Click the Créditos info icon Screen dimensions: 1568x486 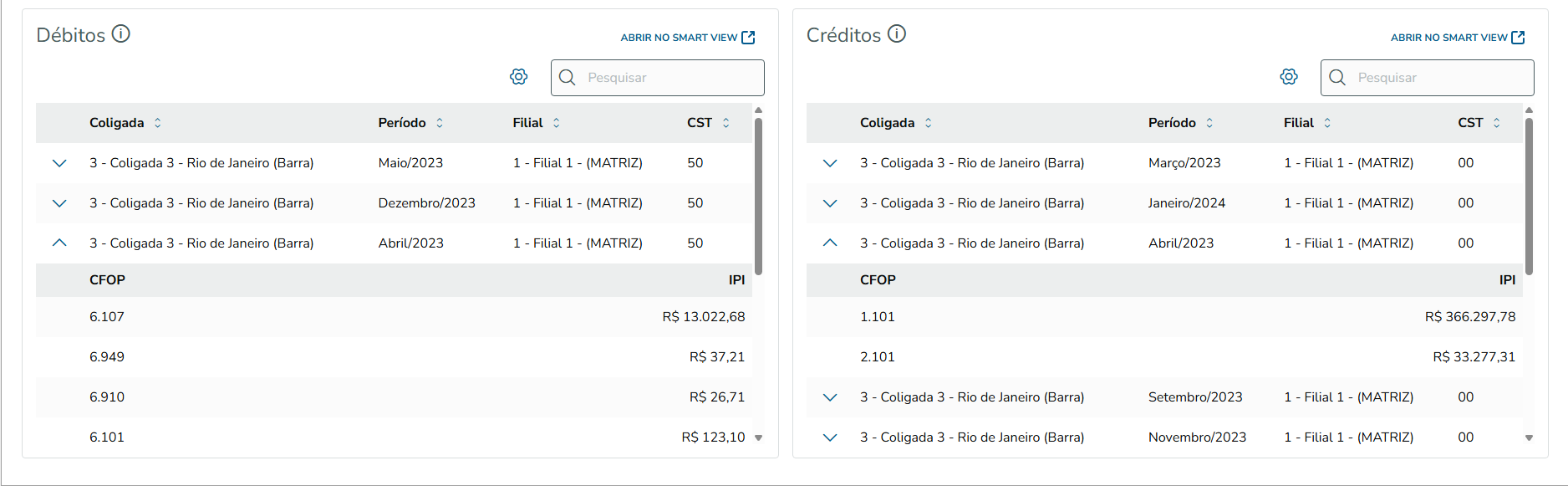point(897,34)
